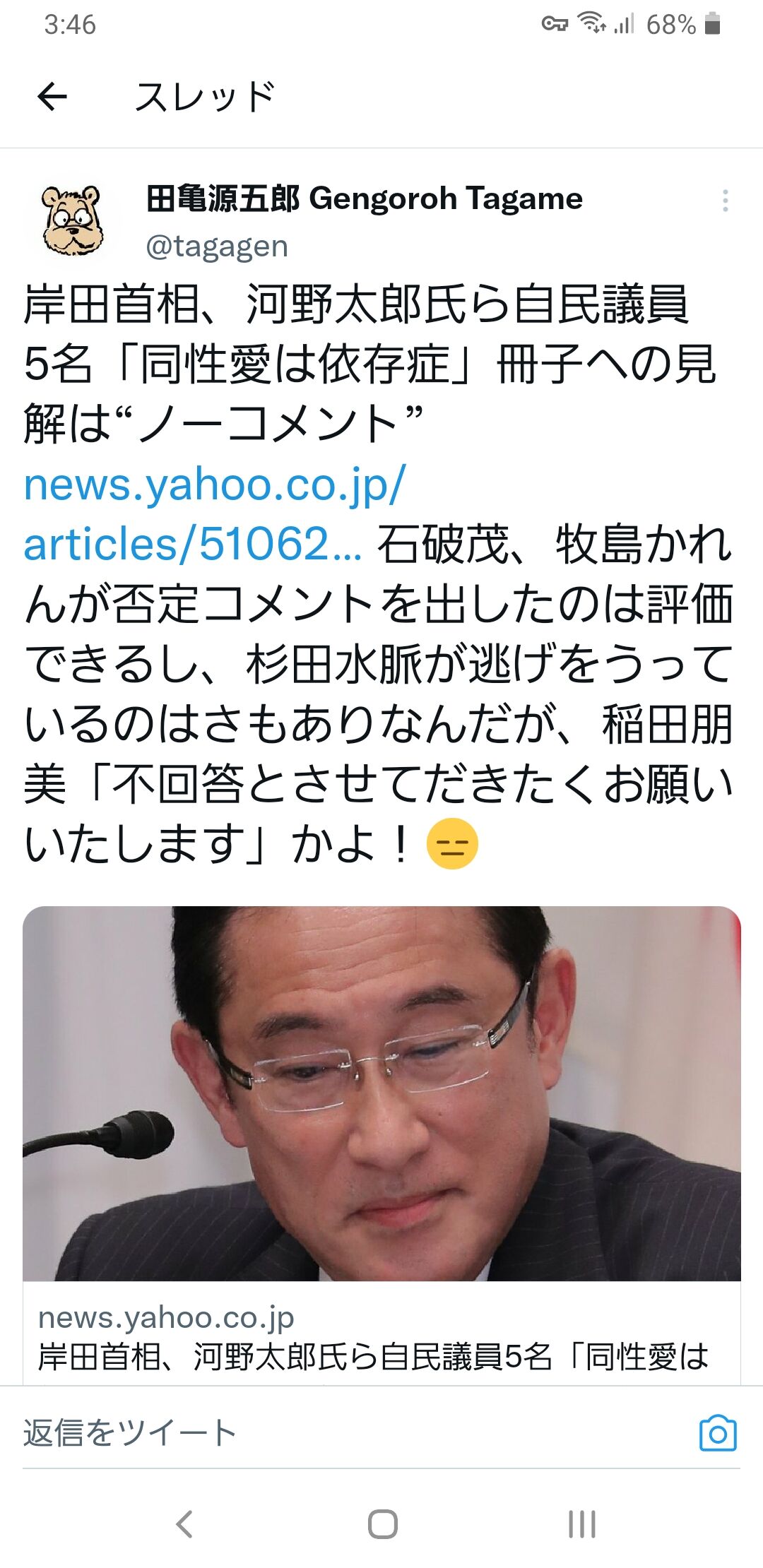The width and height of the screenshot is (763, 1568).
Task: Open the @tagagen handle
Action: [x=217, y=246]
